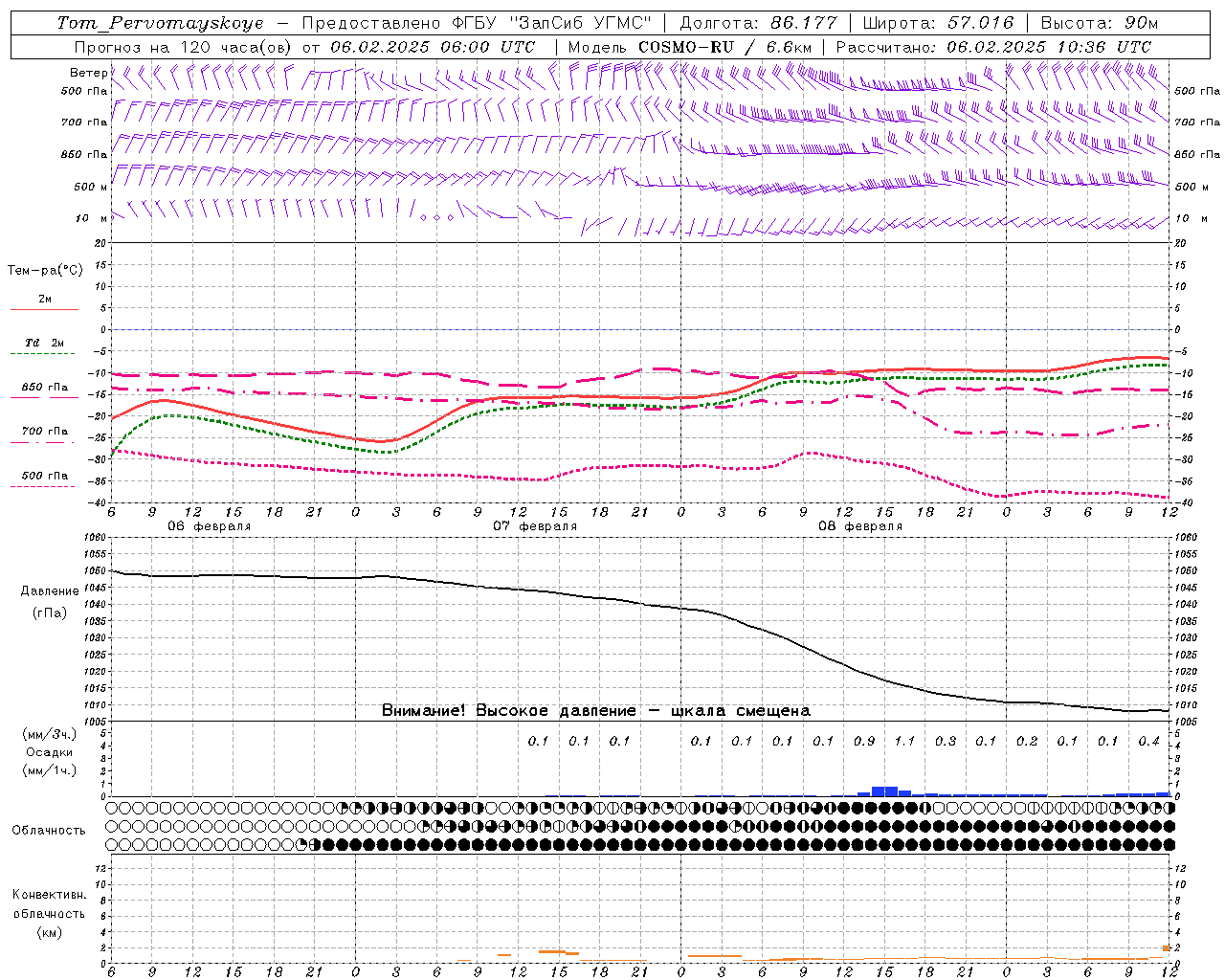Click the '(км)' convective cloud unit label
The width and height of the screenshot is (1225, 980).
pyautogui.click(x=49, y=931)
